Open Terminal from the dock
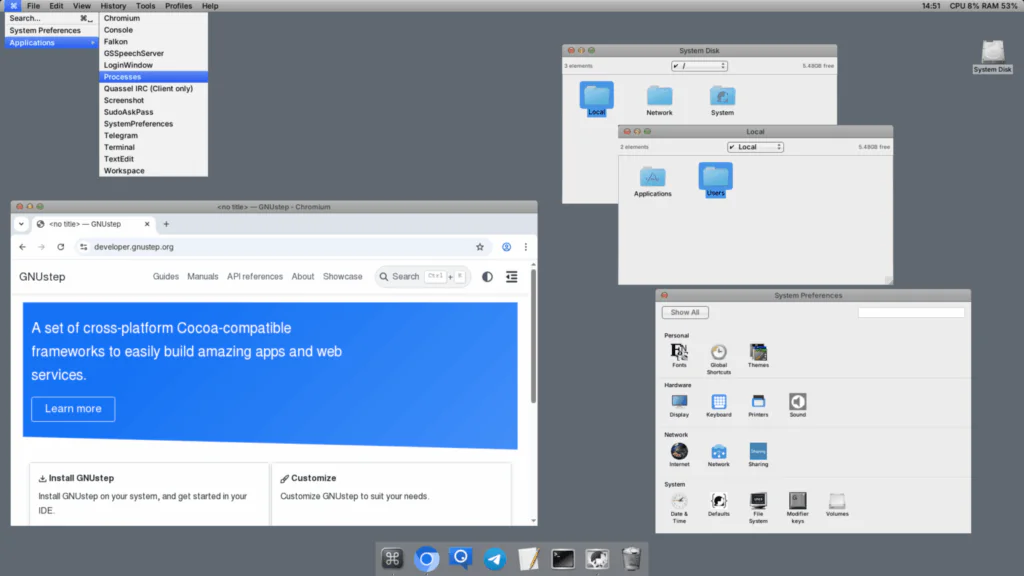 pyautogui.click(x=563, y=559)
